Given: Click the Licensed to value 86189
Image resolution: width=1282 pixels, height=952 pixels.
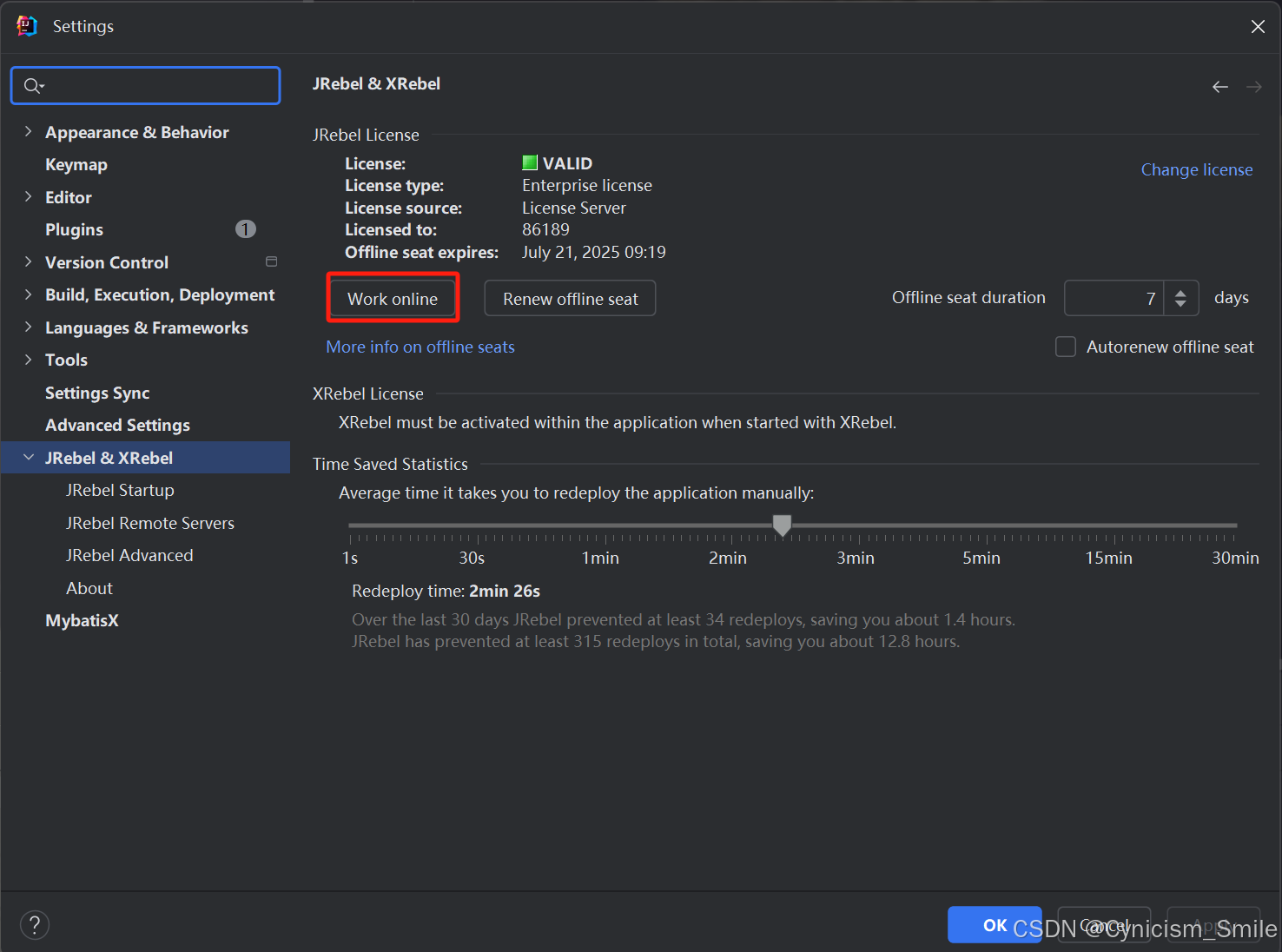Looking at the screenshot, I should tap(545, 229).
